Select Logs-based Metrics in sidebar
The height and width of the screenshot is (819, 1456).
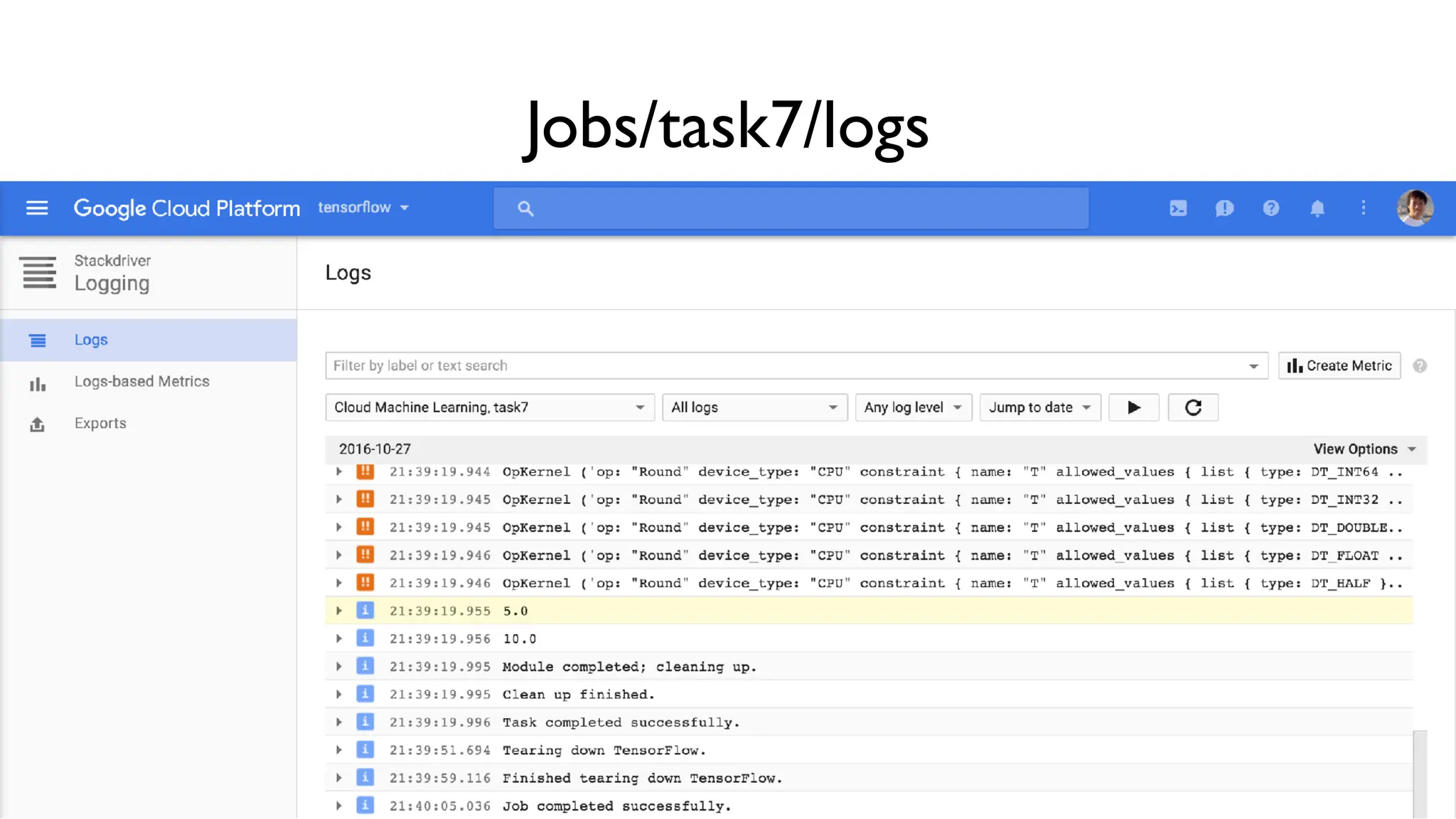pyautogui.click(x=141, y=382)
